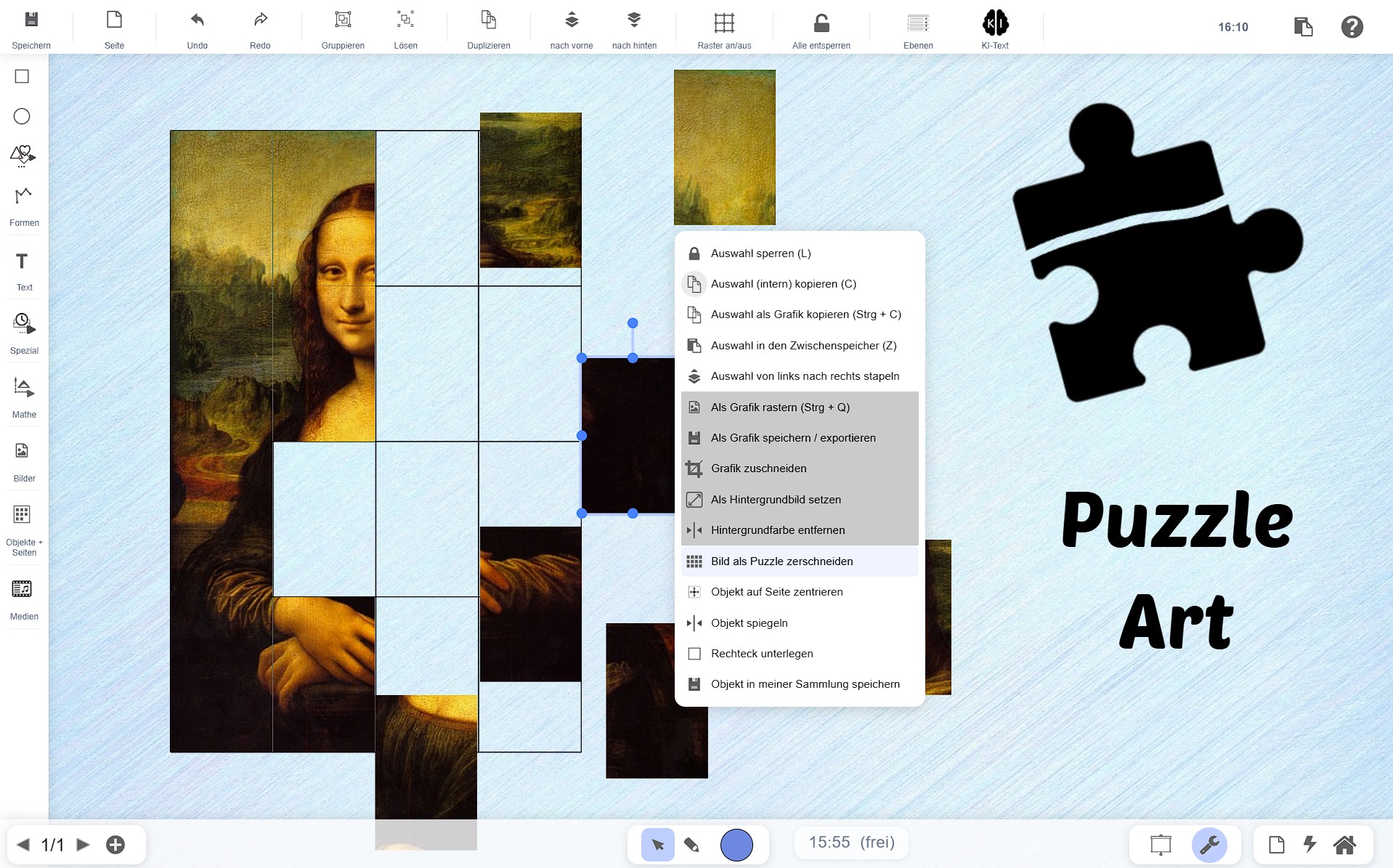1393x868 pixels.
Task: Open the help question mark icon
Action: tap(1352, 27)
